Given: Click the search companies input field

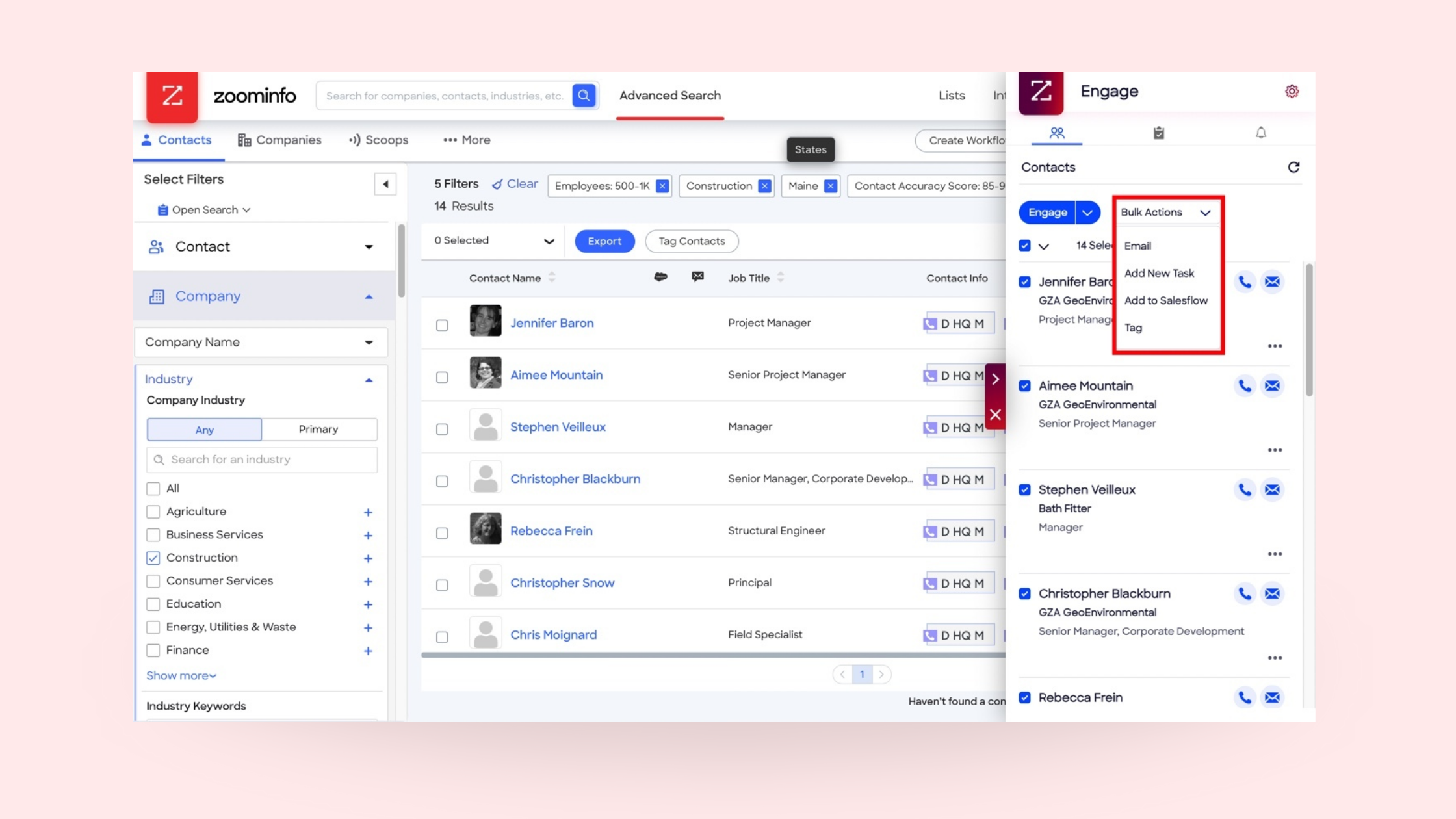Looking at the screenshot, I should (444, 96).
